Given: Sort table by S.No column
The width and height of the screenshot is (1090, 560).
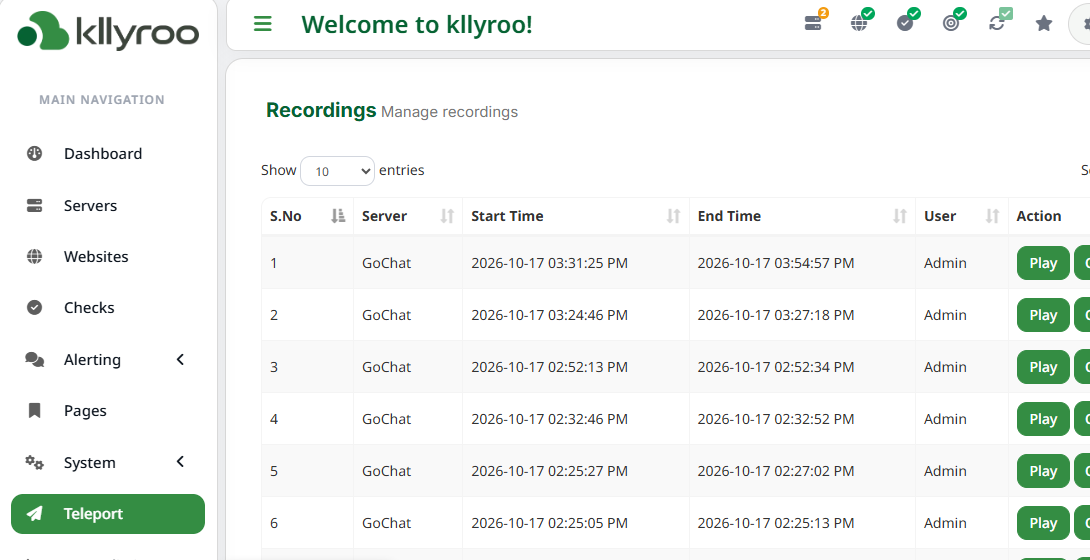Looking at the screenshot, I should pos(307,216).
